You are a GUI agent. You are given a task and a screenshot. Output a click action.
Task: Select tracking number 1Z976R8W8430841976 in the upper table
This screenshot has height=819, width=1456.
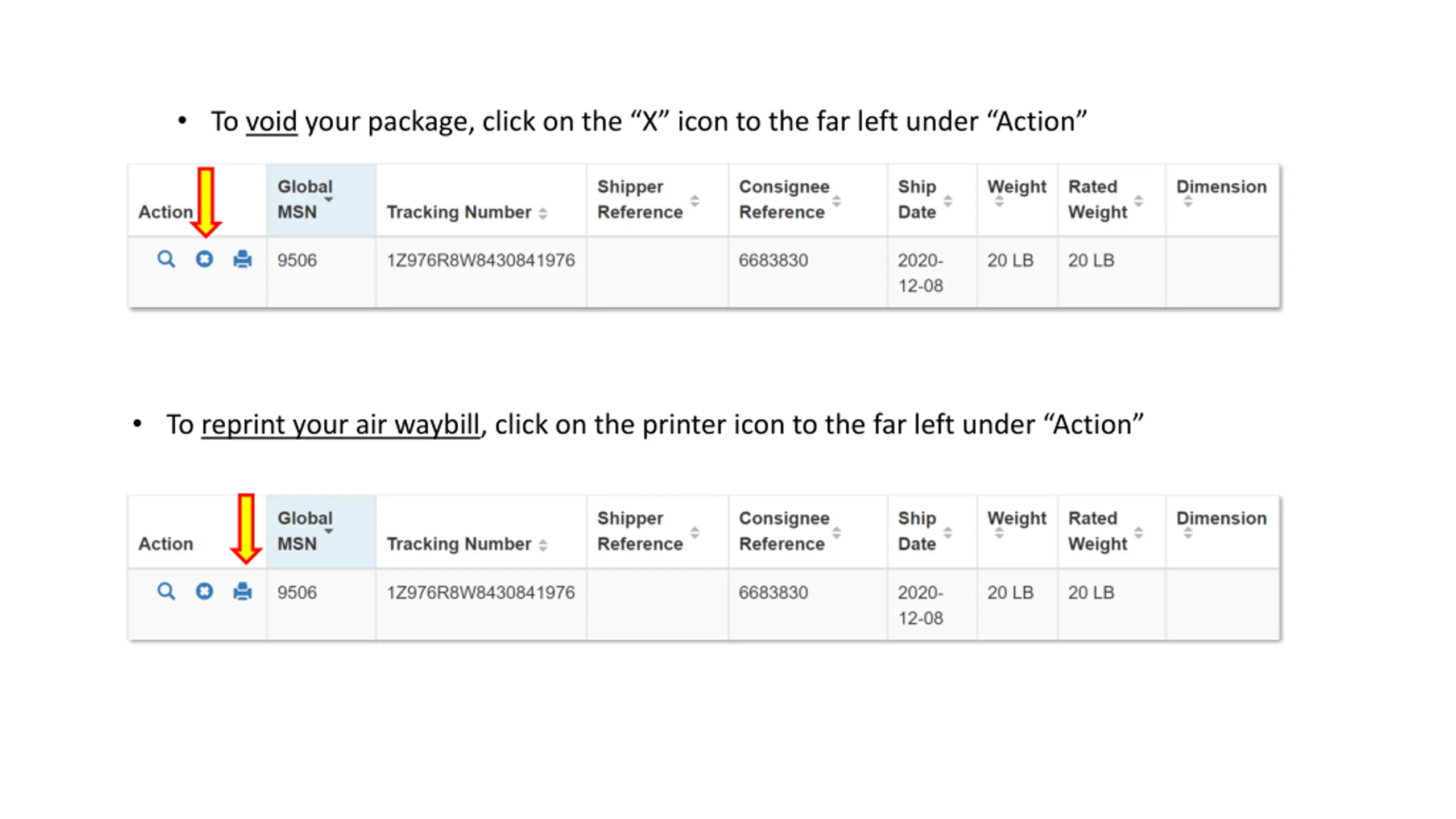(481, 260)
